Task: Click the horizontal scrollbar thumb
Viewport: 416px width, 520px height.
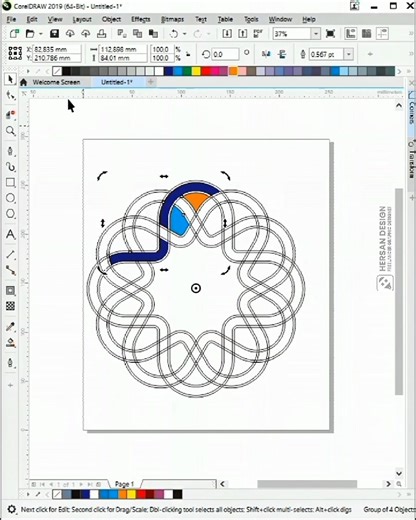Action: [x=307, y=484]
